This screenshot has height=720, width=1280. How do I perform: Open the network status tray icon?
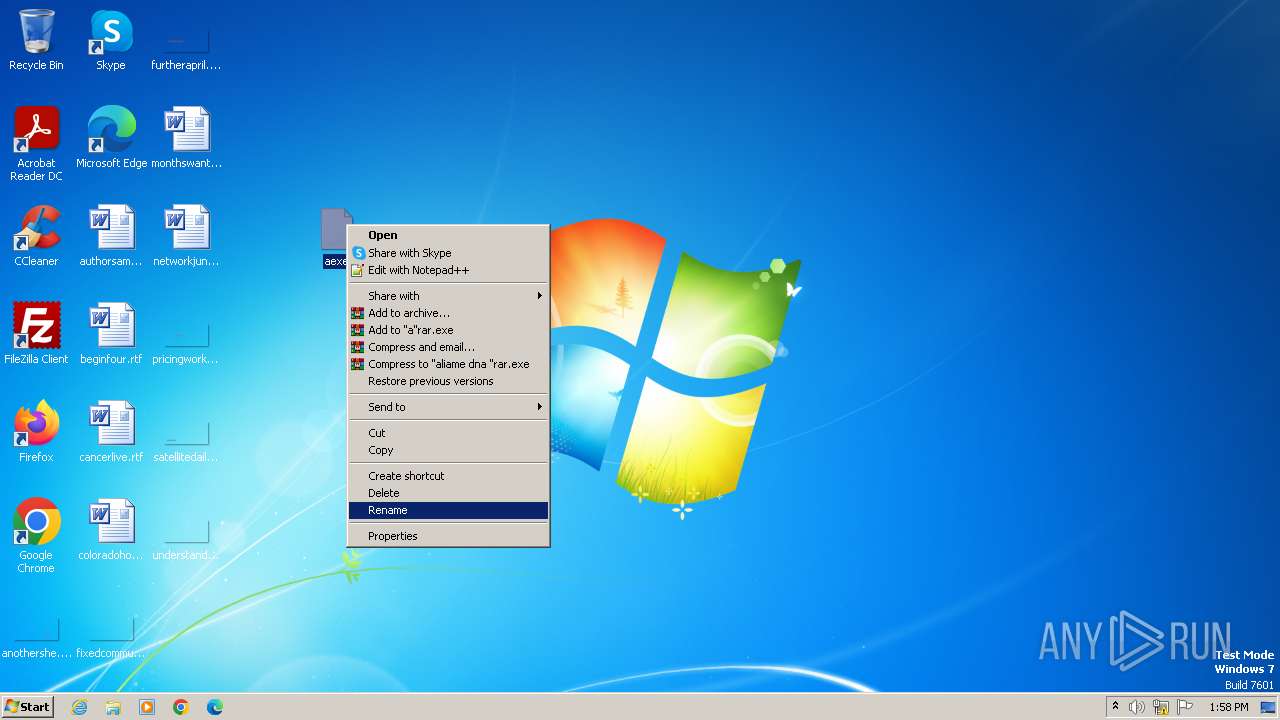pyautogui.click(x=1161, y=707)
